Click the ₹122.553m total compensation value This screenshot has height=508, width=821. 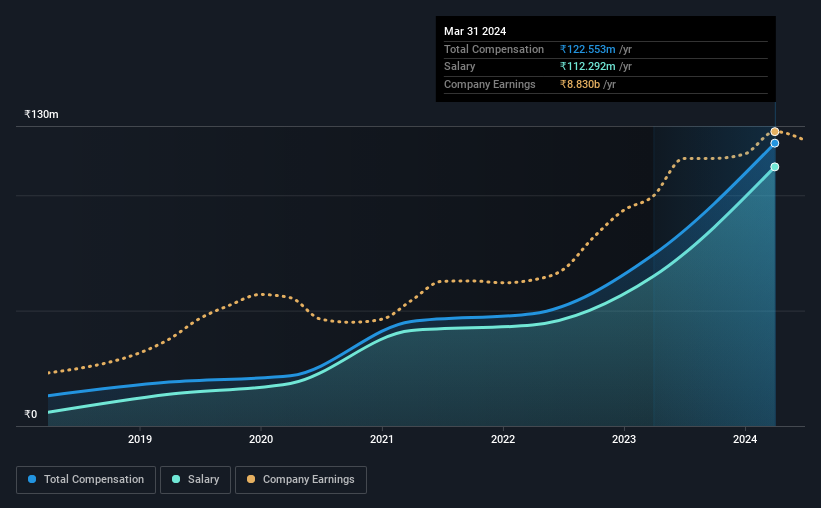[x=587, y=49]
